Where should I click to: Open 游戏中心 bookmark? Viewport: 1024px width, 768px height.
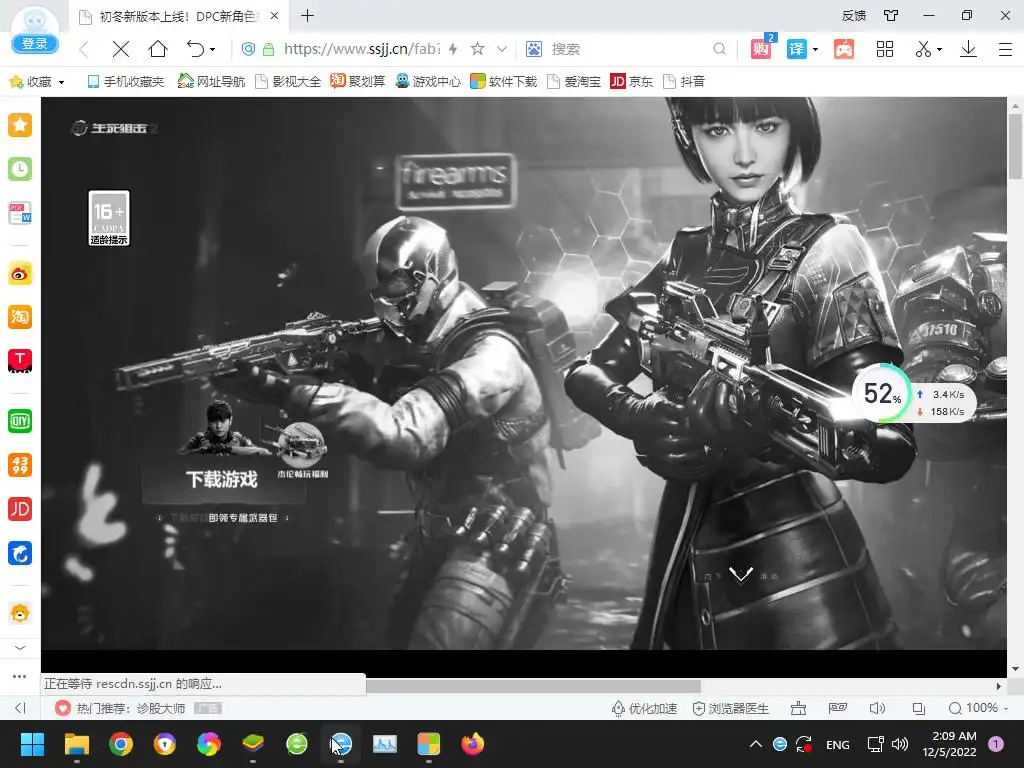428,82
